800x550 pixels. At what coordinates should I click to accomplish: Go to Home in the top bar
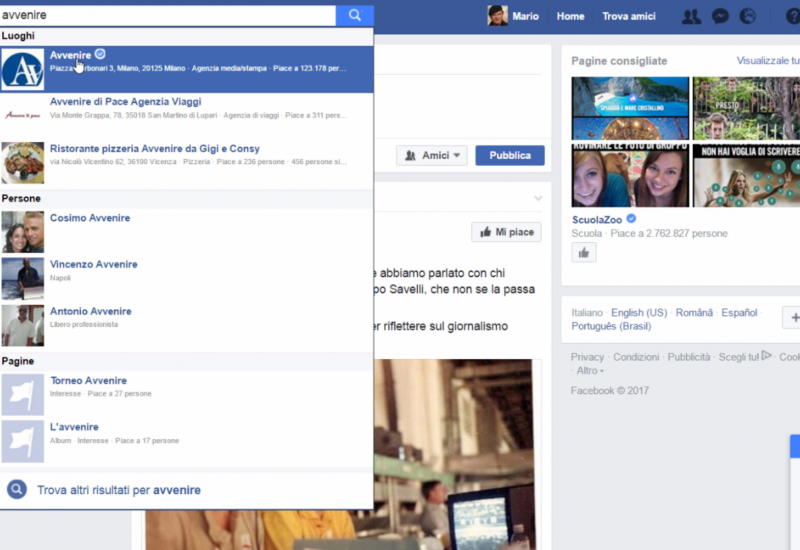(570, 16)
